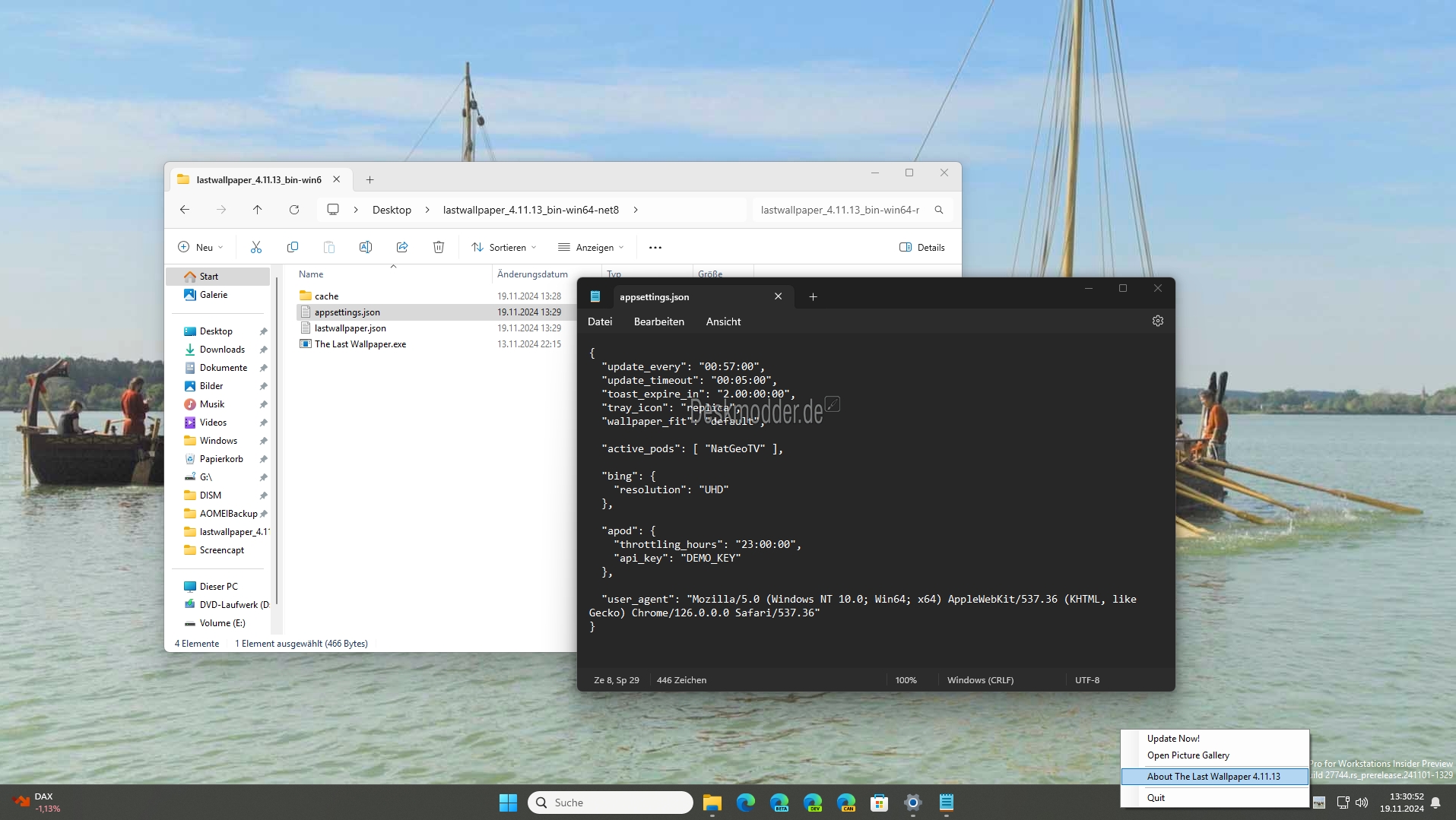Open the Datei menu in Notepad
Screen dimensions: 1456x820
pos(600,321)
